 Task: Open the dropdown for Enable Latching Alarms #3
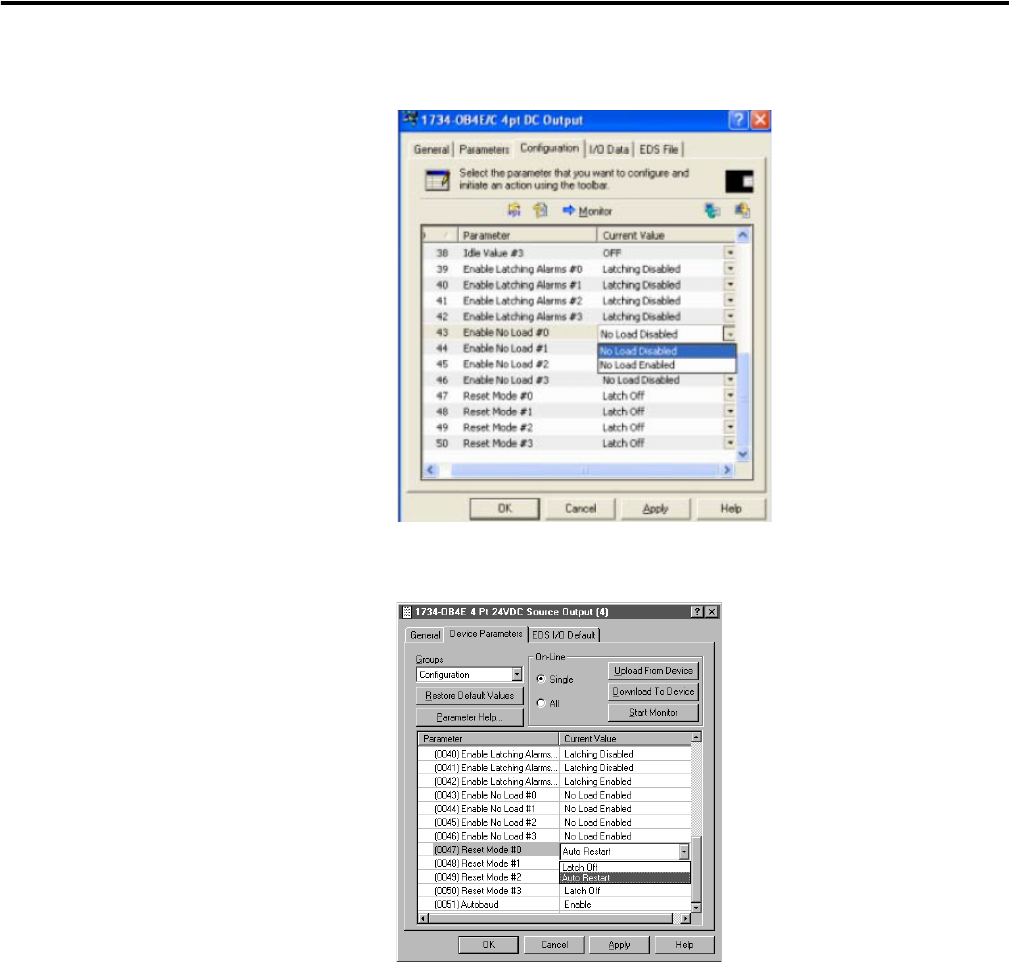tap(730, 316)
